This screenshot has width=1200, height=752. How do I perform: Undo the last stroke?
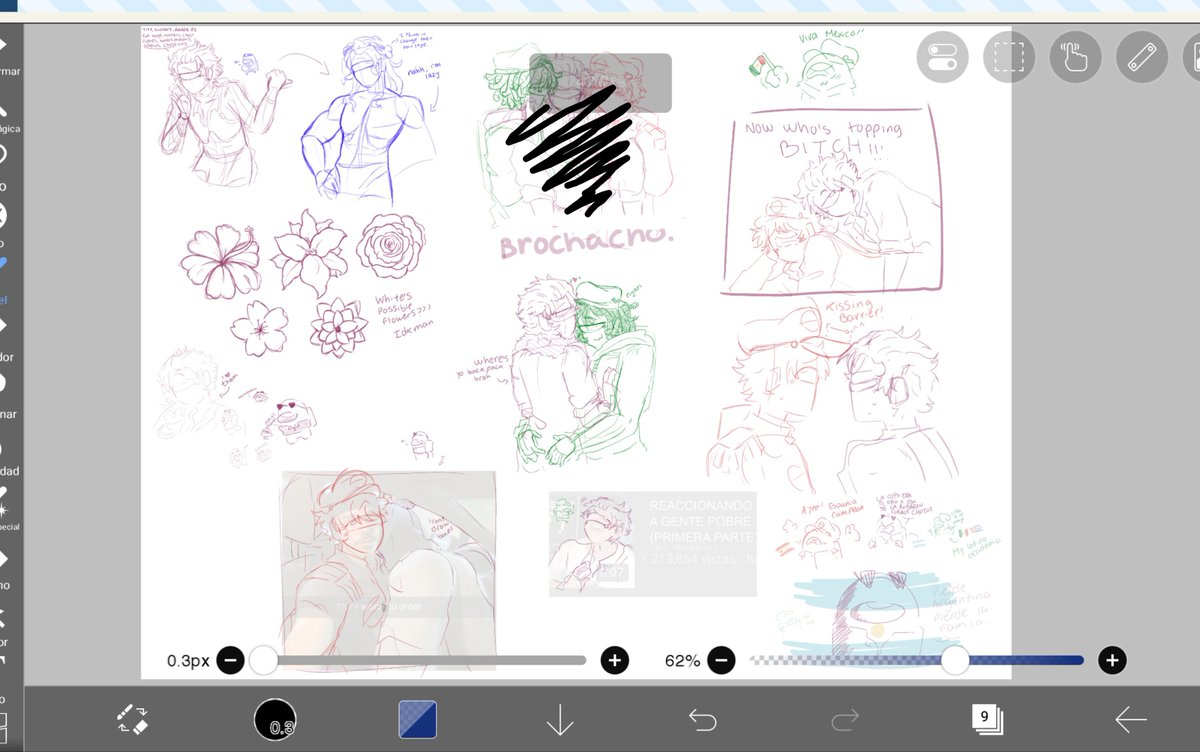pos(703,718)
